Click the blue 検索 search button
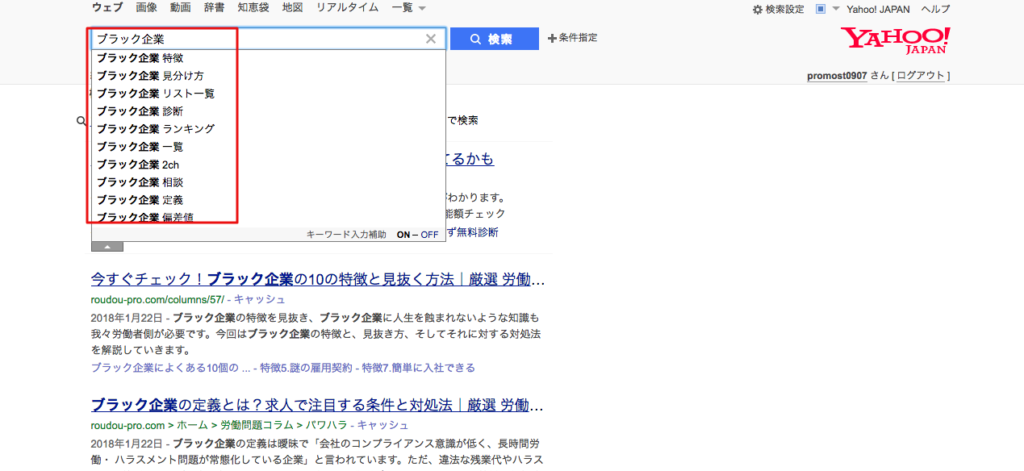The width and height of the screenshot is (1024, 471). coord(489,39)
